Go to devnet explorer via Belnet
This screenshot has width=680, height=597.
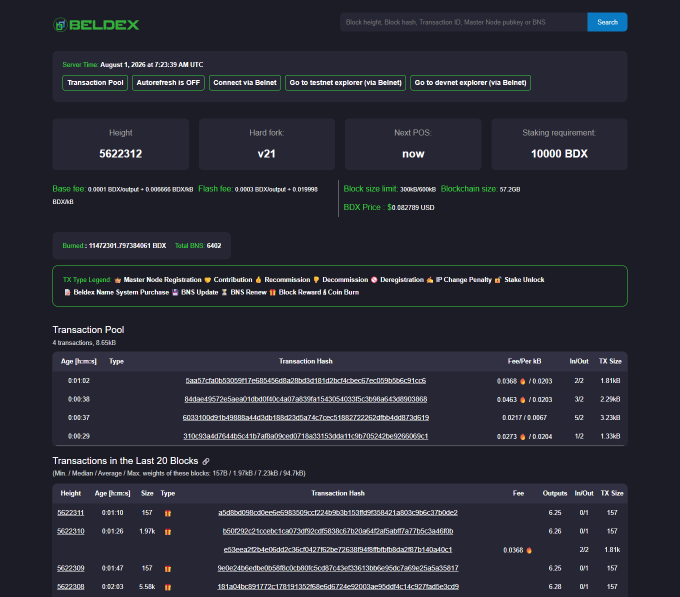pos(471,83)
